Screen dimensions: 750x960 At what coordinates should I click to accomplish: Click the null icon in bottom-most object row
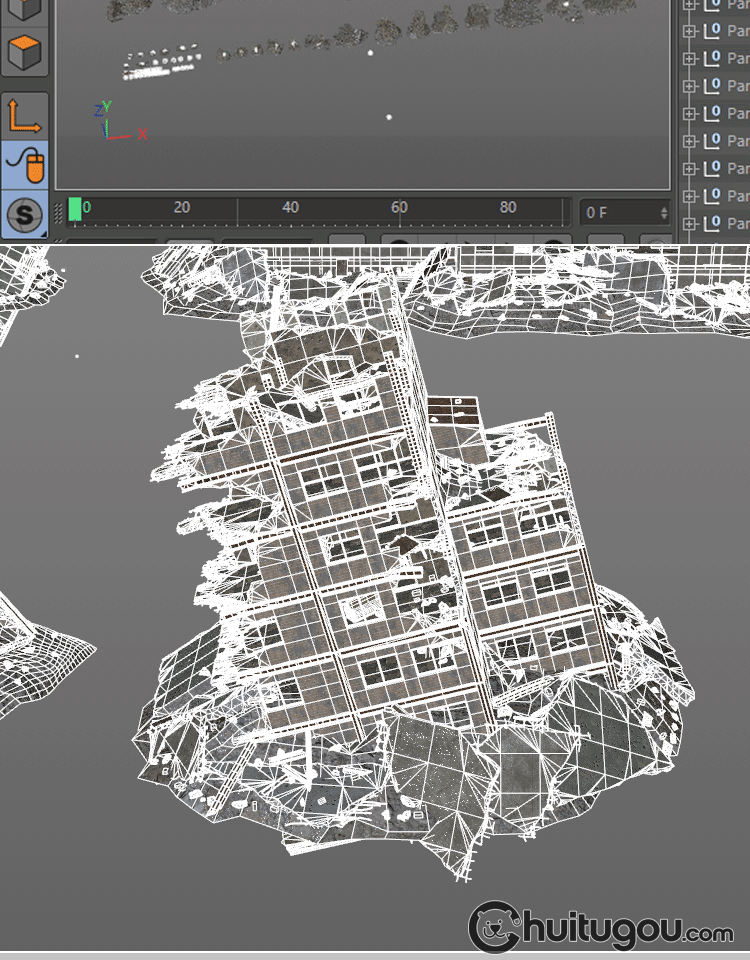(x=712, y=223)
